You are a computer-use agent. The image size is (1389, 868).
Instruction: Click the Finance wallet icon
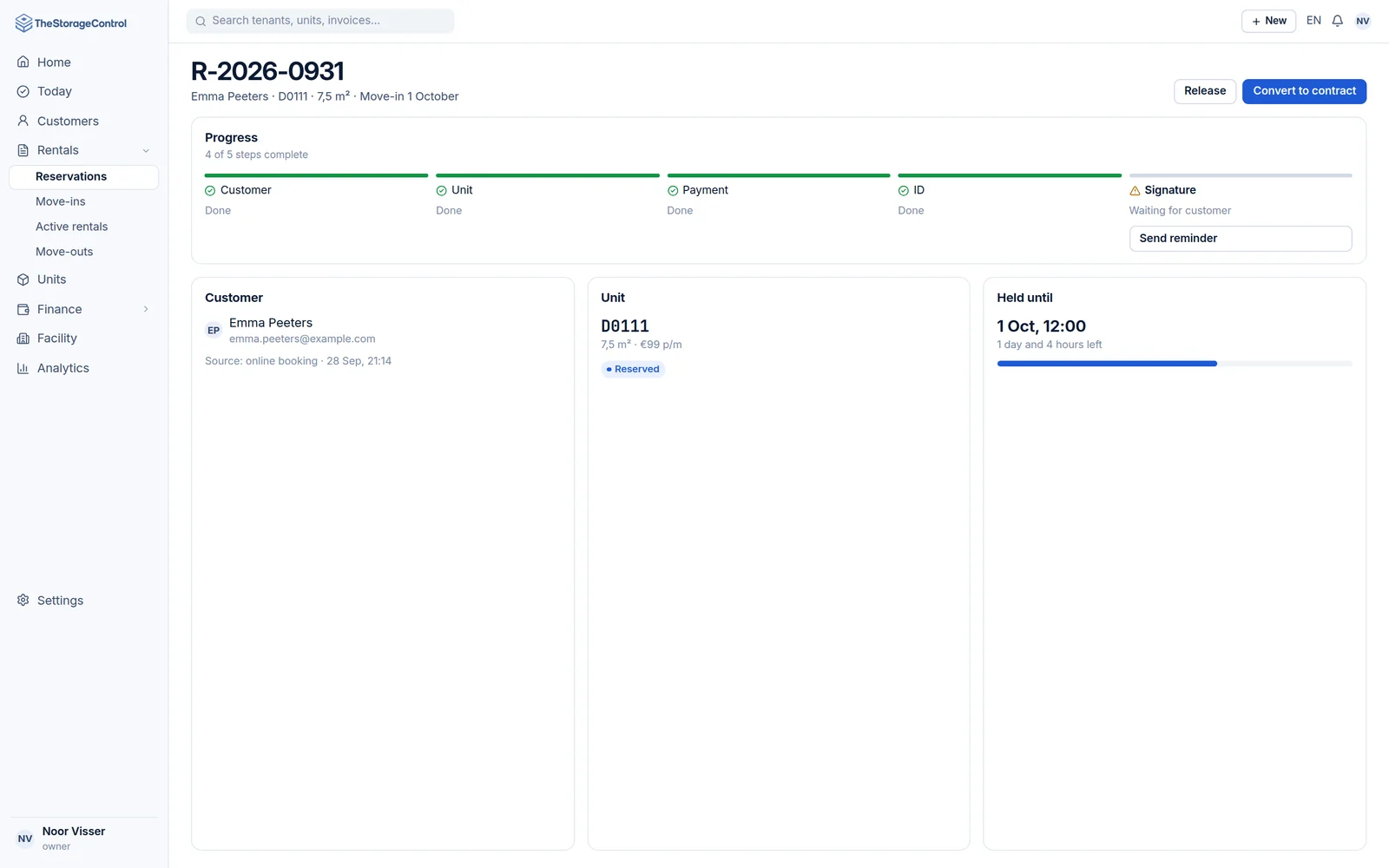click(x=23, y=309)
